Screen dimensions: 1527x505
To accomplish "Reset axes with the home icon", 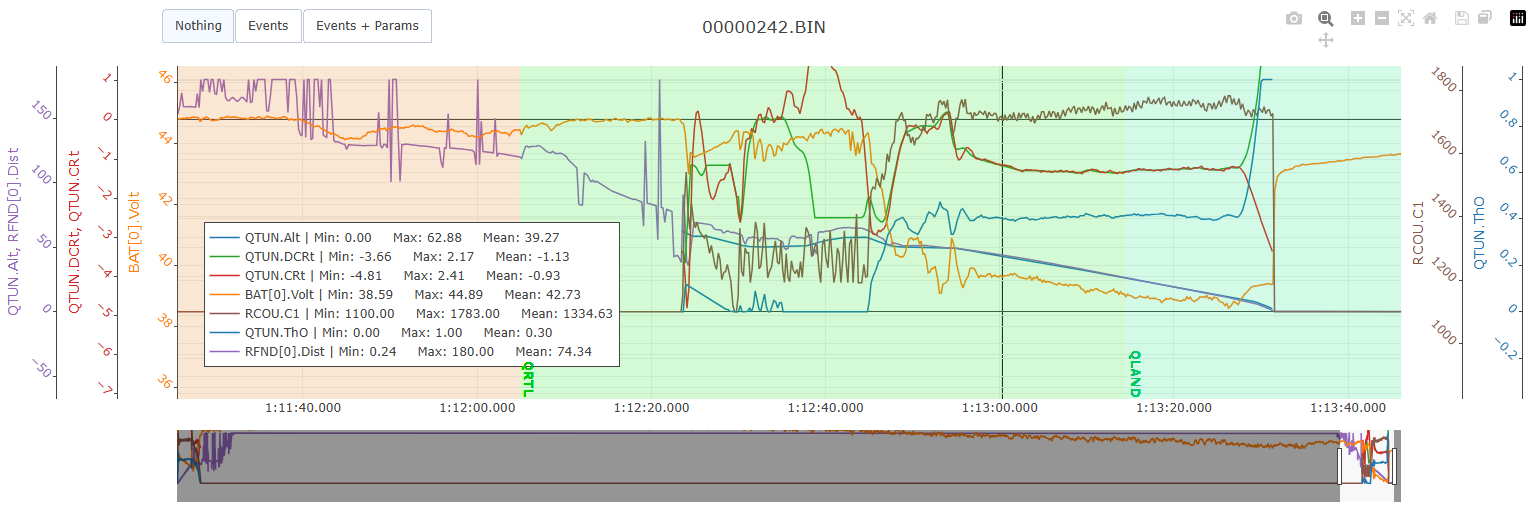I will pyautogui.click(x=1430, y=18).
